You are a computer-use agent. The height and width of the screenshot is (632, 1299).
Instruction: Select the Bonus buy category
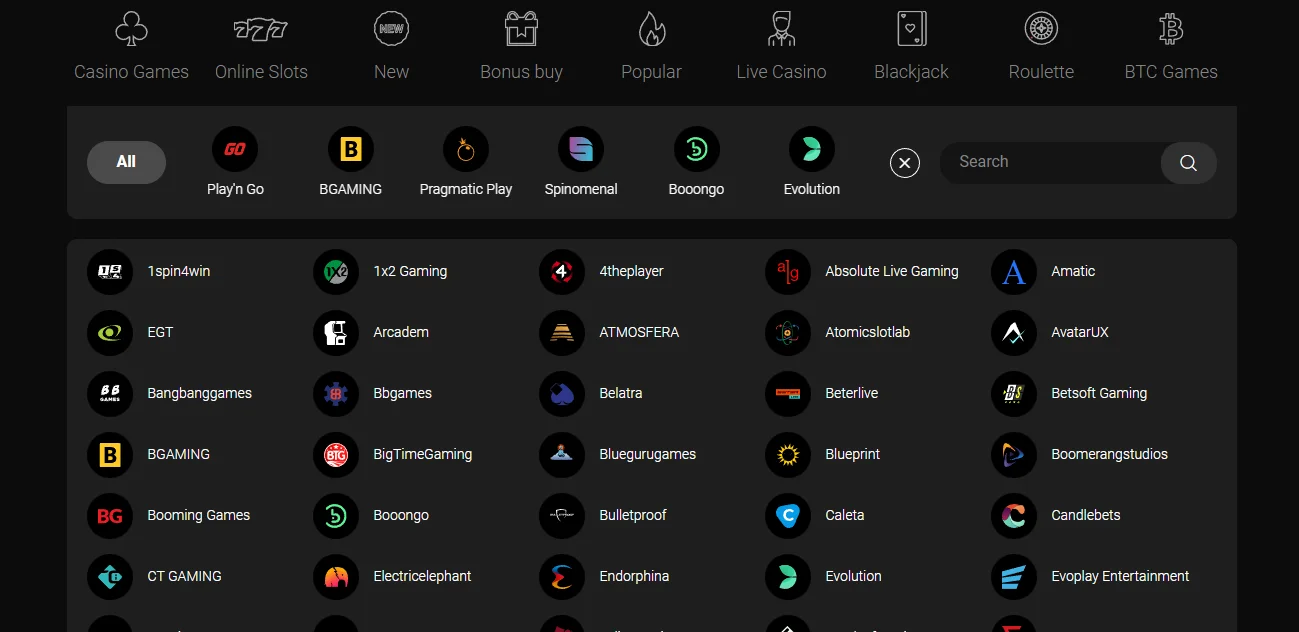(x=521, y=46)
